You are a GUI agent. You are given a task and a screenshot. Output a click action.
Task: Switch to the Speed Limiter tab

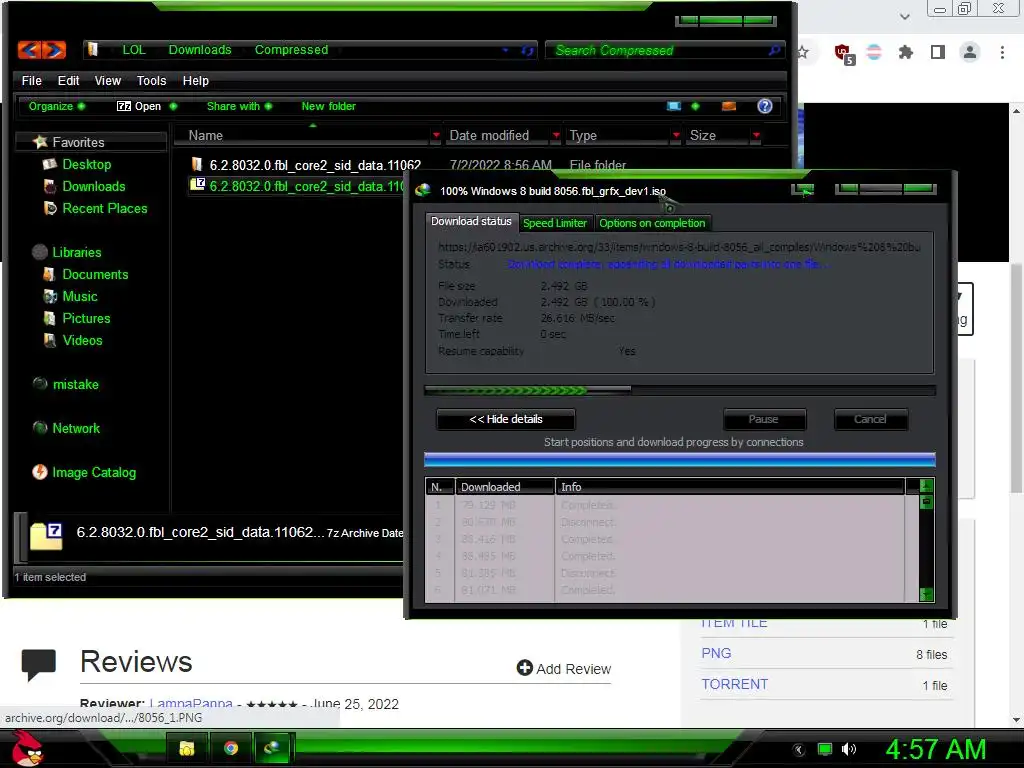click(555, 223)
